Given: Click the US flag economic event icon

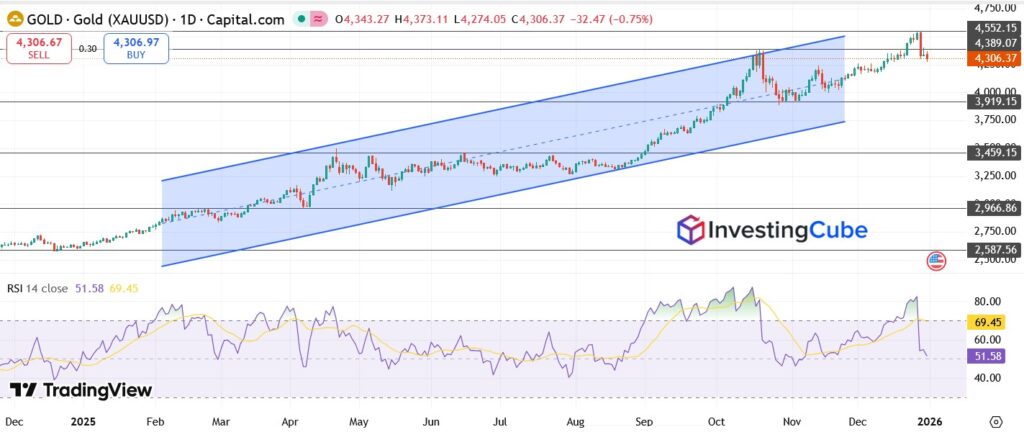Looking at the screenshot, I should (936, 261).
